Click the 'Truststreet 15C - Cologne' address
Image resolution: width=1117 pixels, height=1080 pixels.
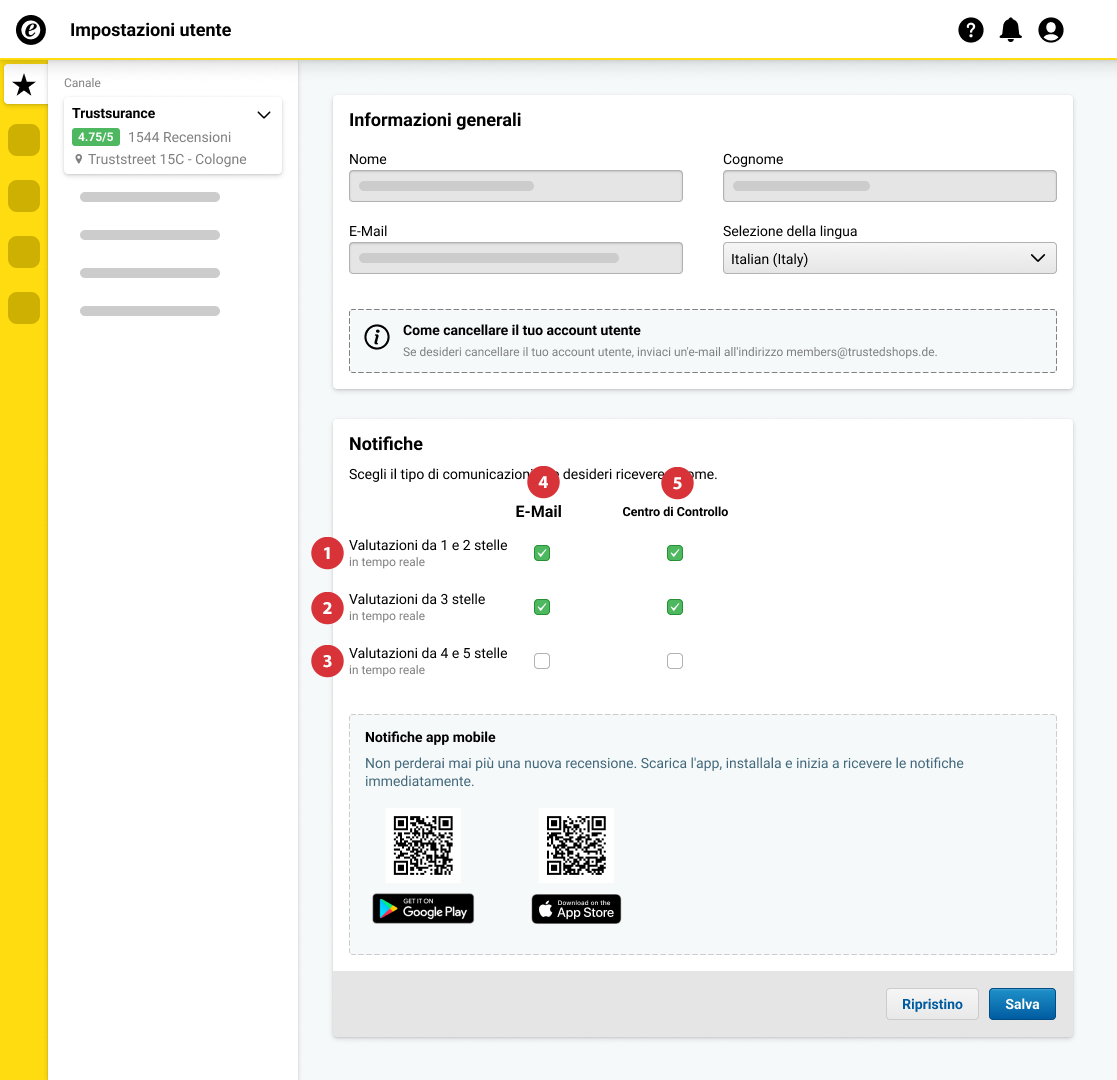167,159
